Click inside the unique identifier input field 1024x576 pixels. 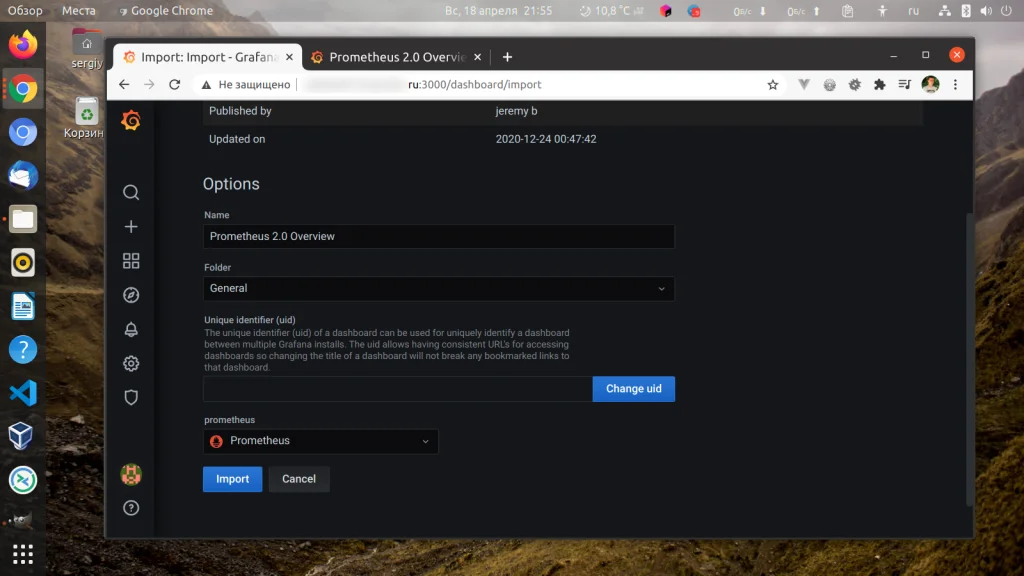click(x=396, y=389)
